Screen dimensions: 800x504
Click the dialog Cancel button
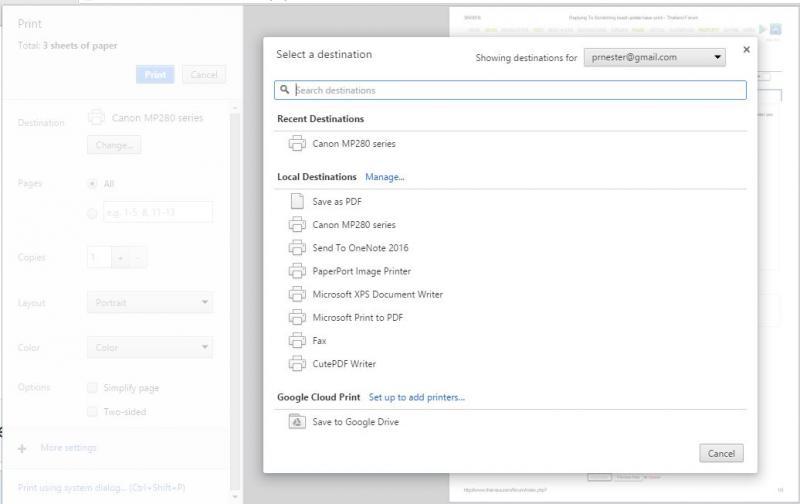pyautogui.click(x=721, y=453)
